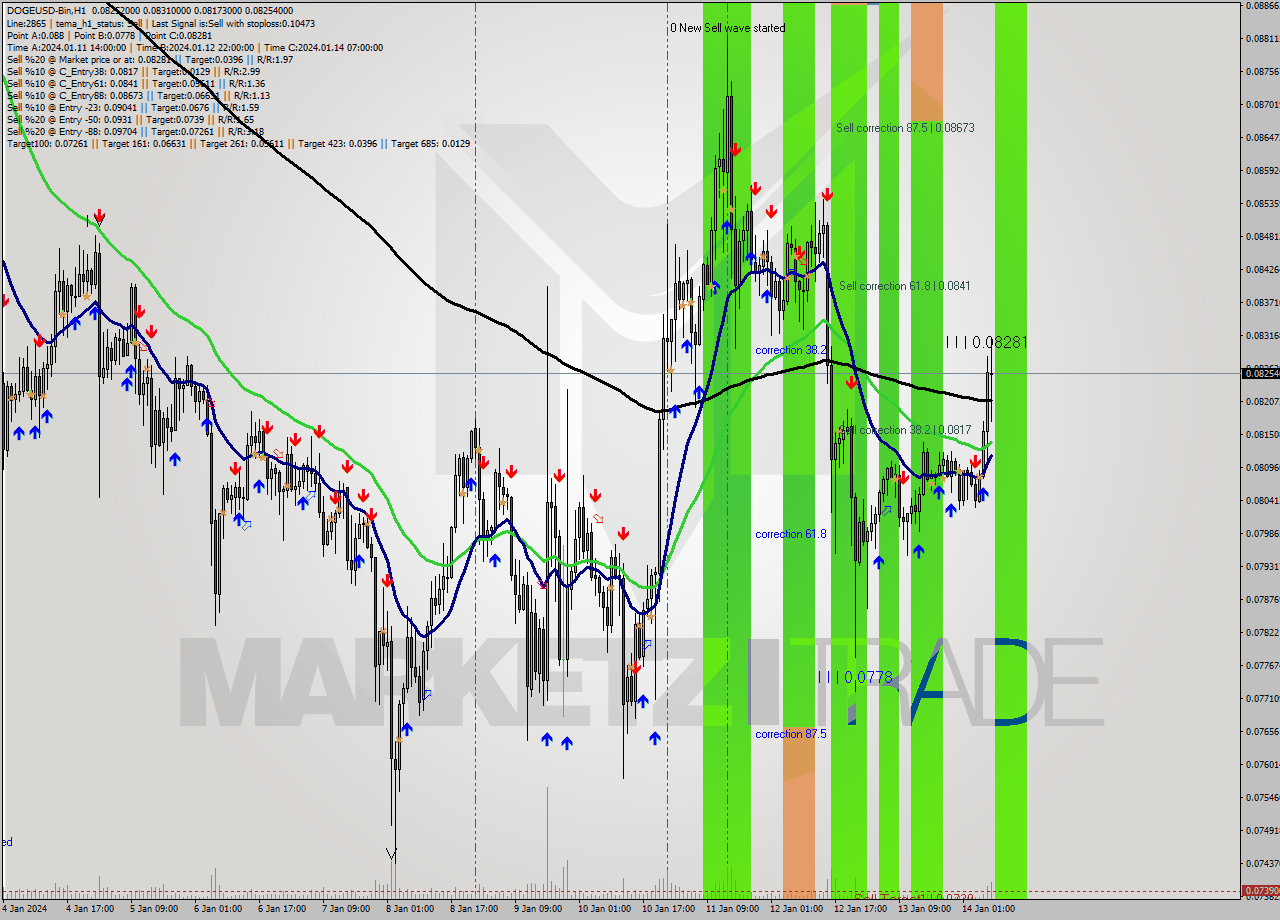Screen dimensions: 1280x920
Task: Click the '0 New Sell wave started' label
Action: (727, 28)
